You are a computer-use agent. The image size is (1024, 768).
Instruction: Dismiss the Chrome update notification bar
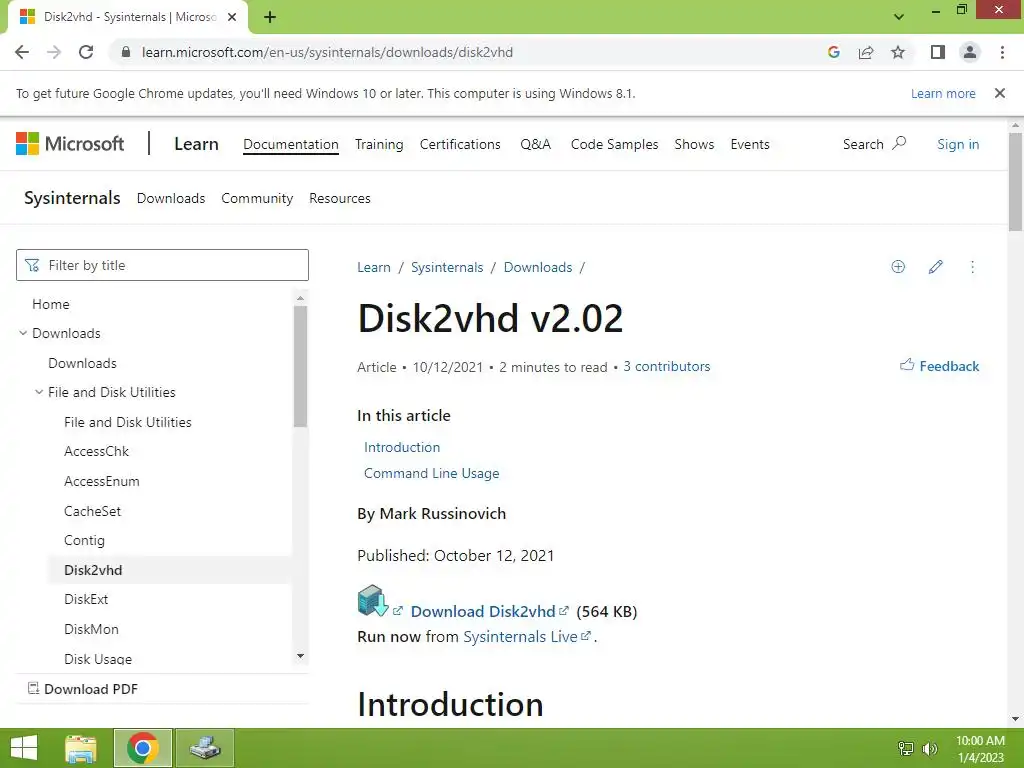point(1000,93)
